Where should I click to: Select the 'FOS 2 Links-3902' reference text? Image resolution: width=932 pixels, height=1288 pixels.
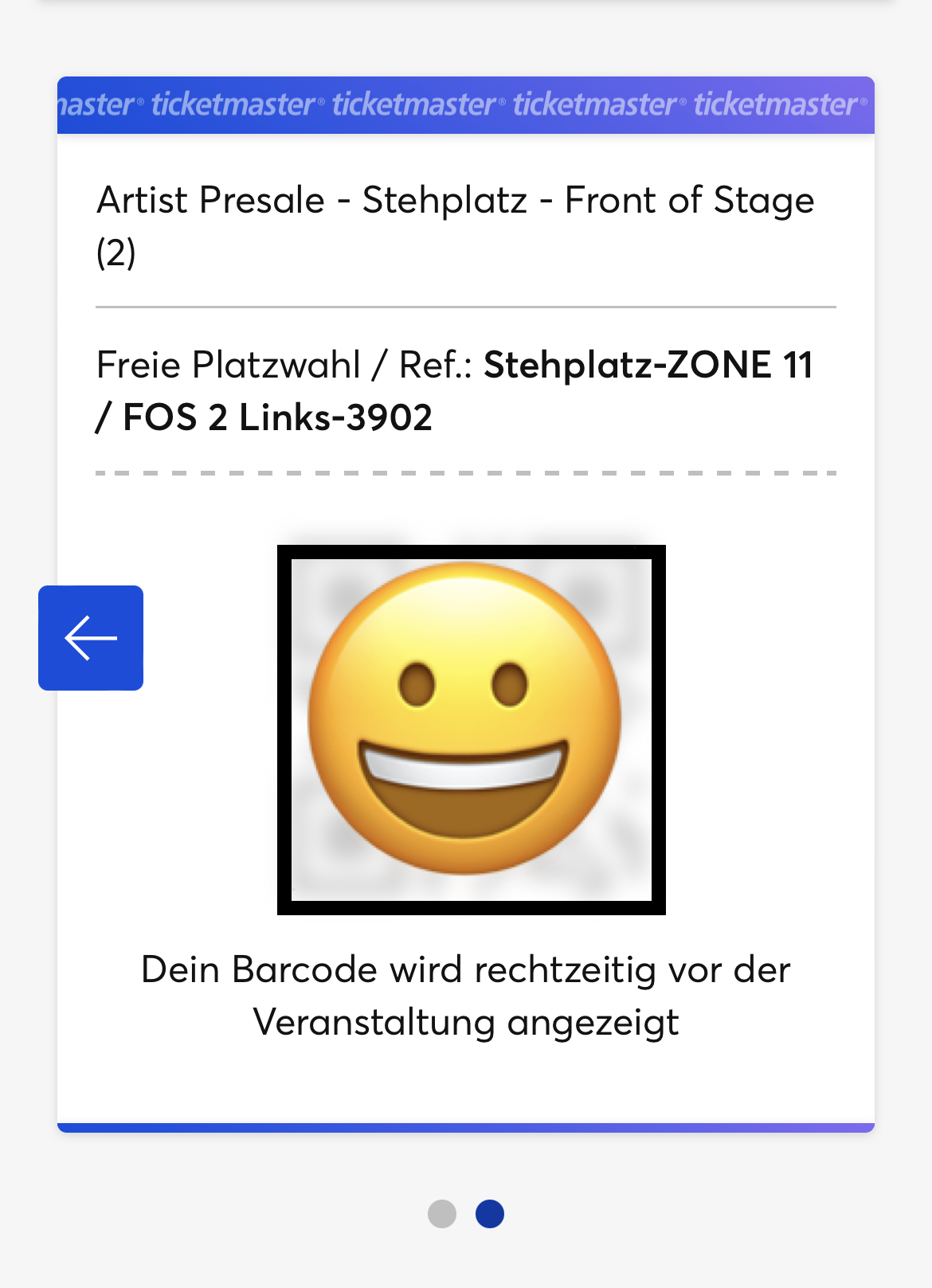[x=277, y=417]
